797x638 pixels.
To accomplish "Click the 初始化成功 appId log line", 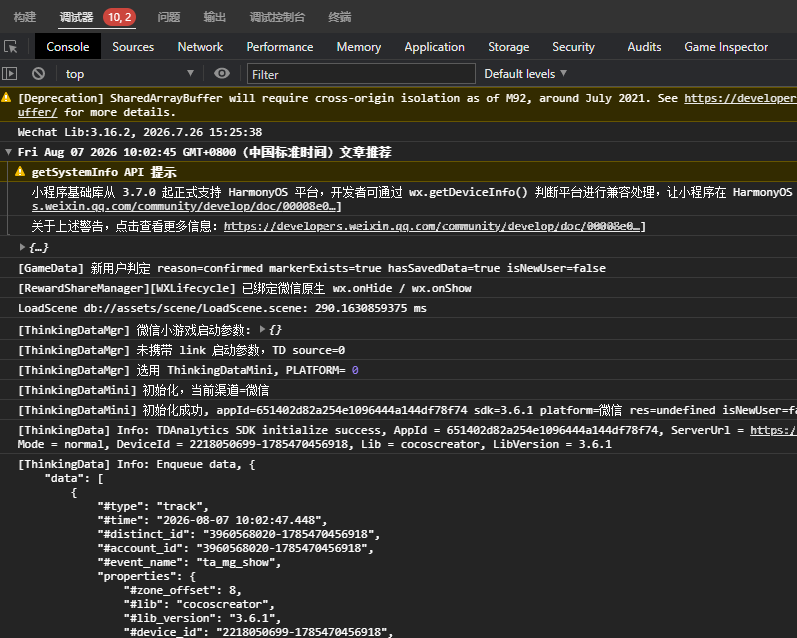I will (407, 410).
